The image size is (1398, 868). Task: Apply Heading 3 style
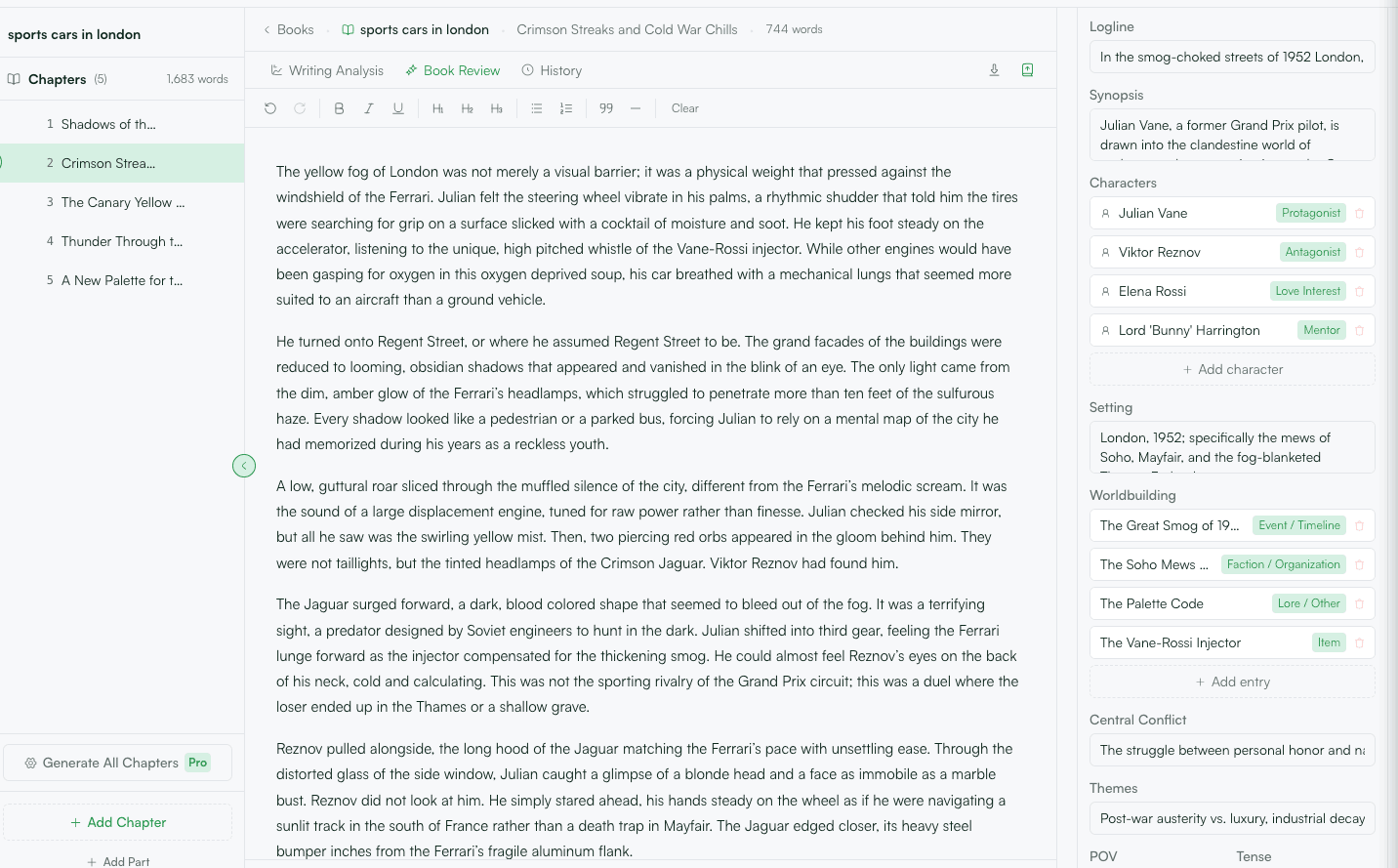pos(497,108)
